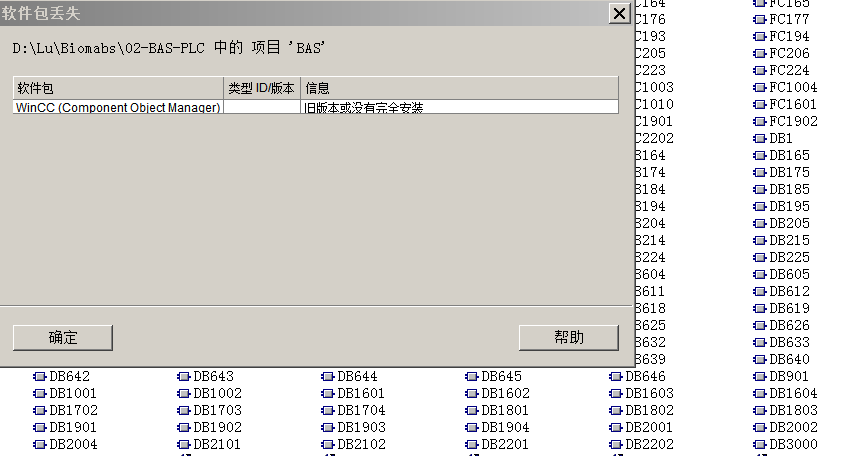Close the 软件包丢失 dialog
This screenshot has width=853, height=456.
click(x=620, y=13)
